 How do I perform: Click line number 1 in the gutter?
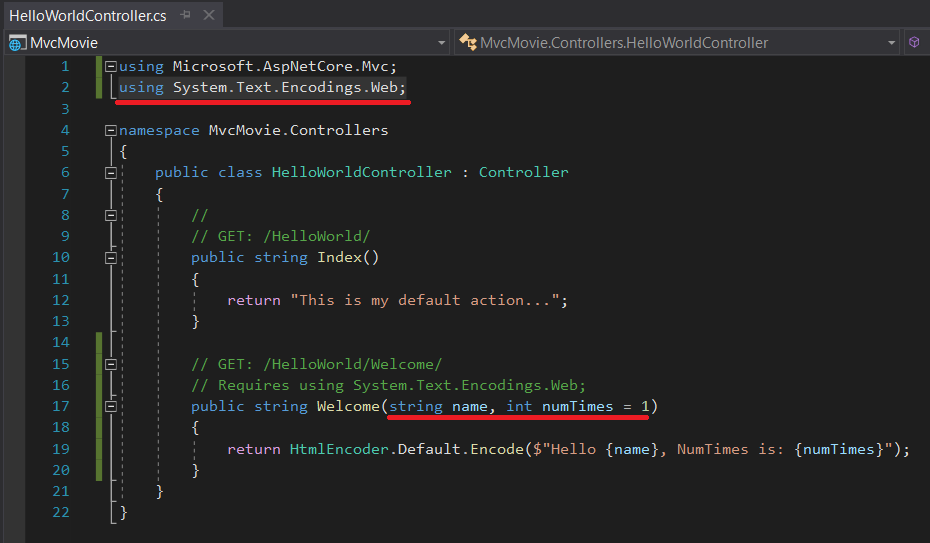[x=65, y=66]
